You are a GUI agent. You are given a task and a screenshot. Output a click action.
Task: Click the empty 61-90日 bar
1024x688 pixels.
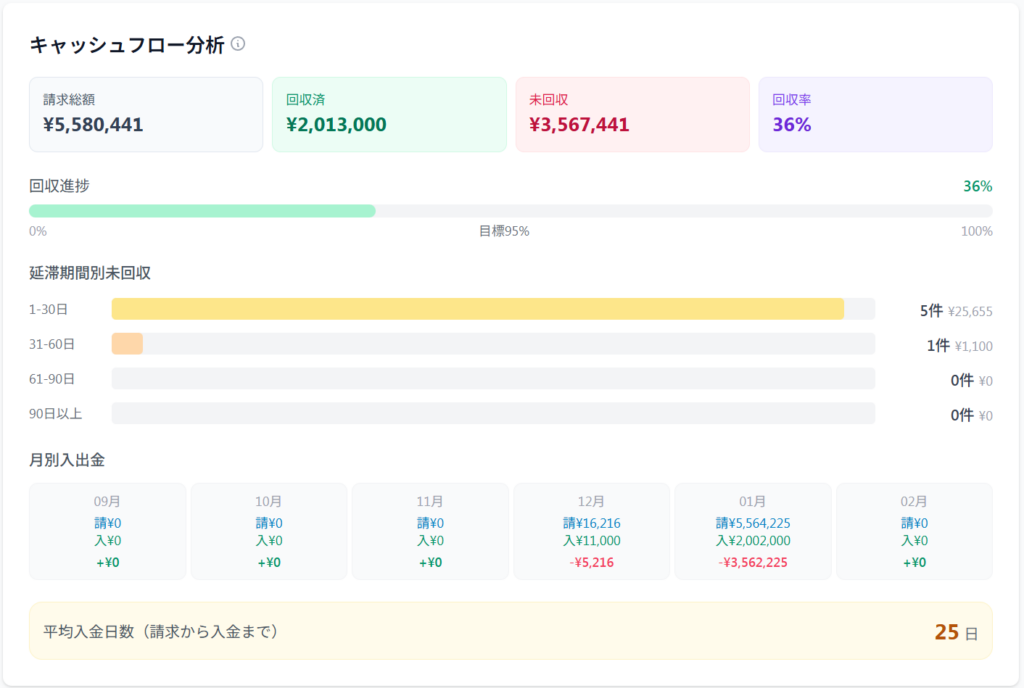[x=493, y=379]
